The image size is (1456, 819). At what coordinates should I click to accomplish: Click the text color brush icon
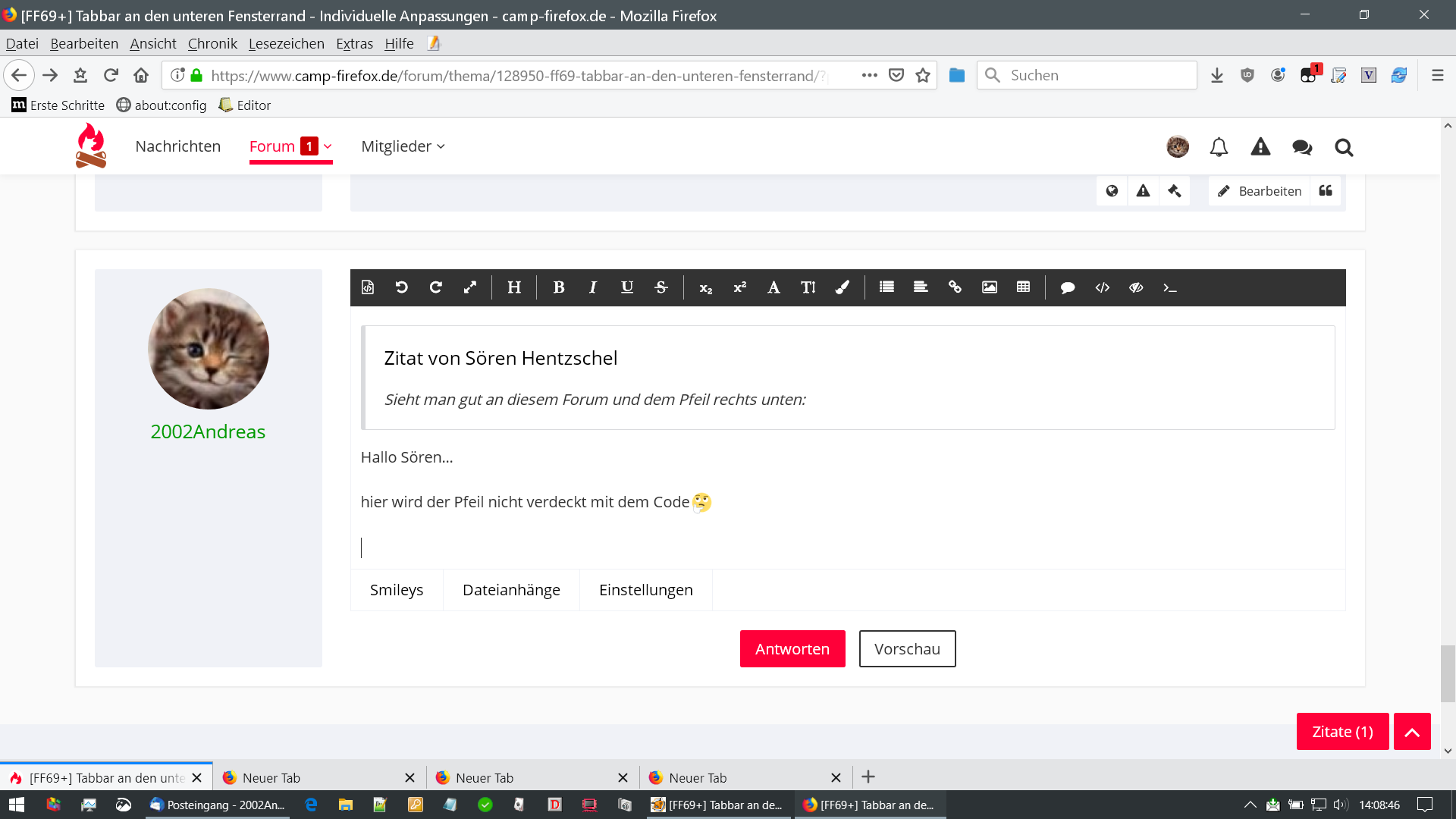tap(842, 287)
